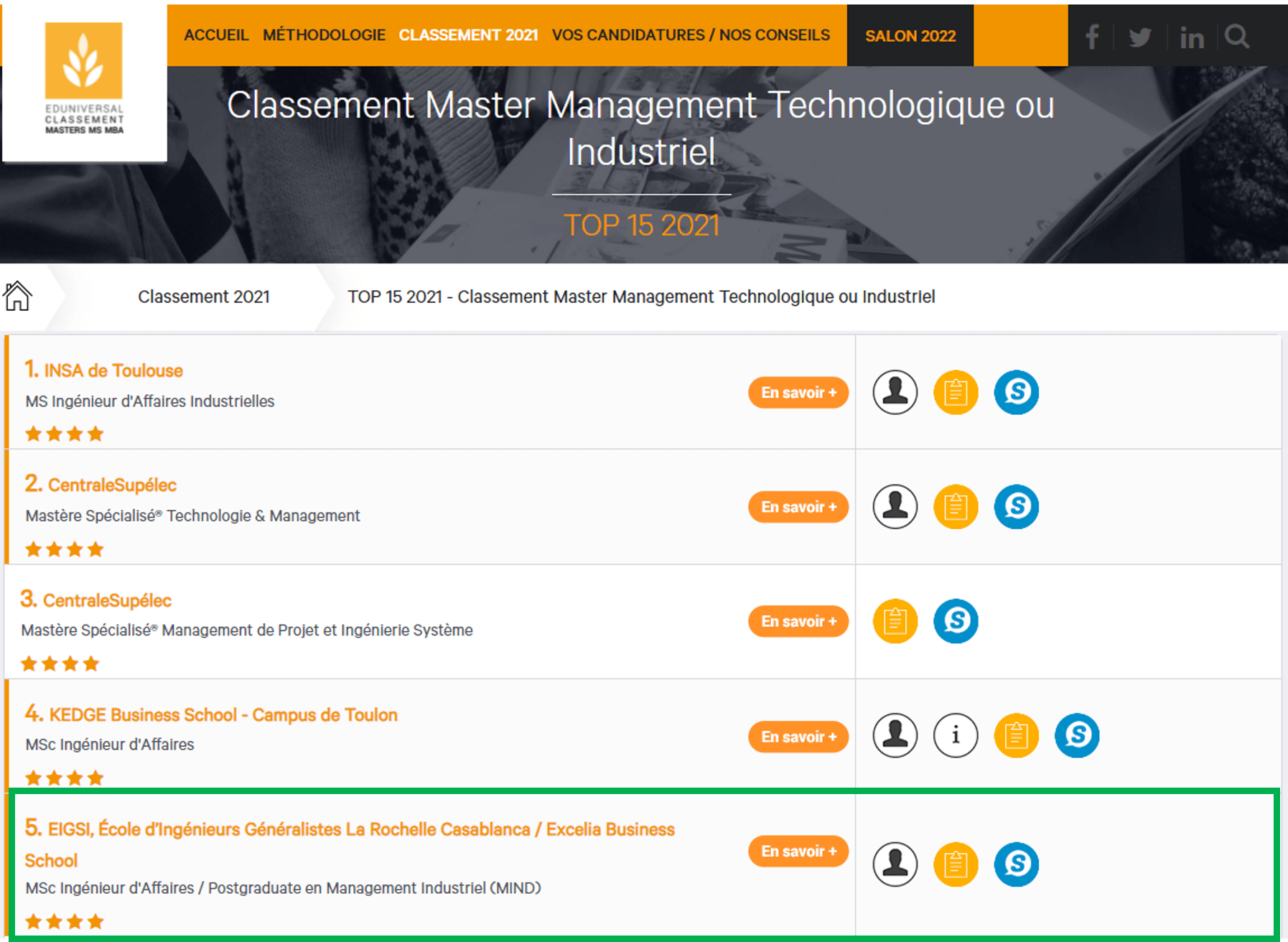Click the Eduniversal Classement logo
This screenshot has width=1288, height=942.
[x=84, y=80]
